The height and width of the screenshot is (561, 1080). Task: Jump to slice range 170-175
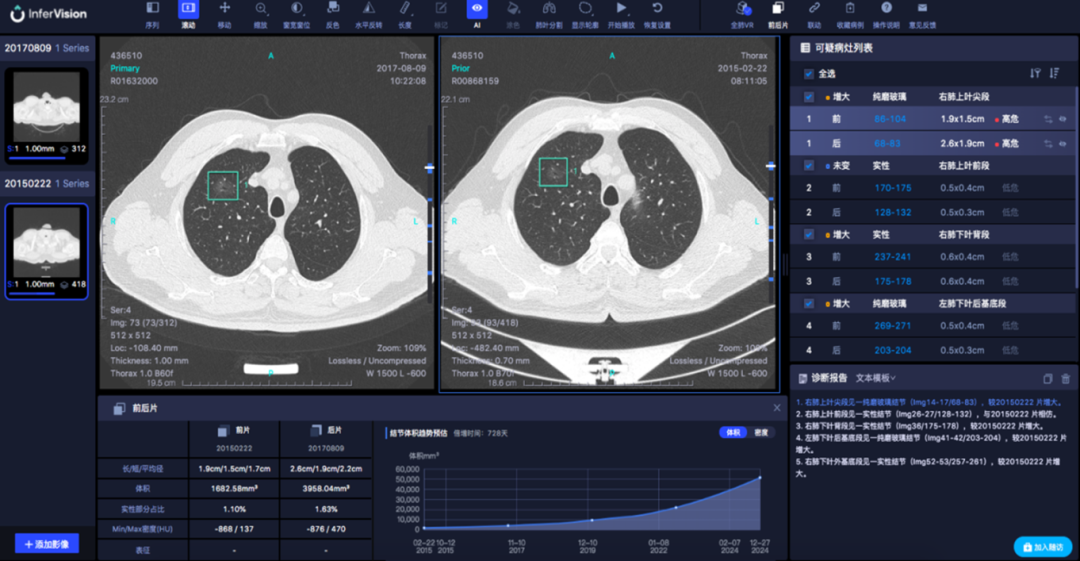point(893,188)
